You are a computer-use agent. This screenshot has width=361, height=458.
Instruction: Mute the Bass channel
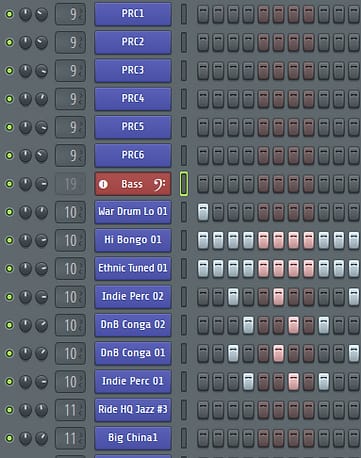(x=10, y=184)
